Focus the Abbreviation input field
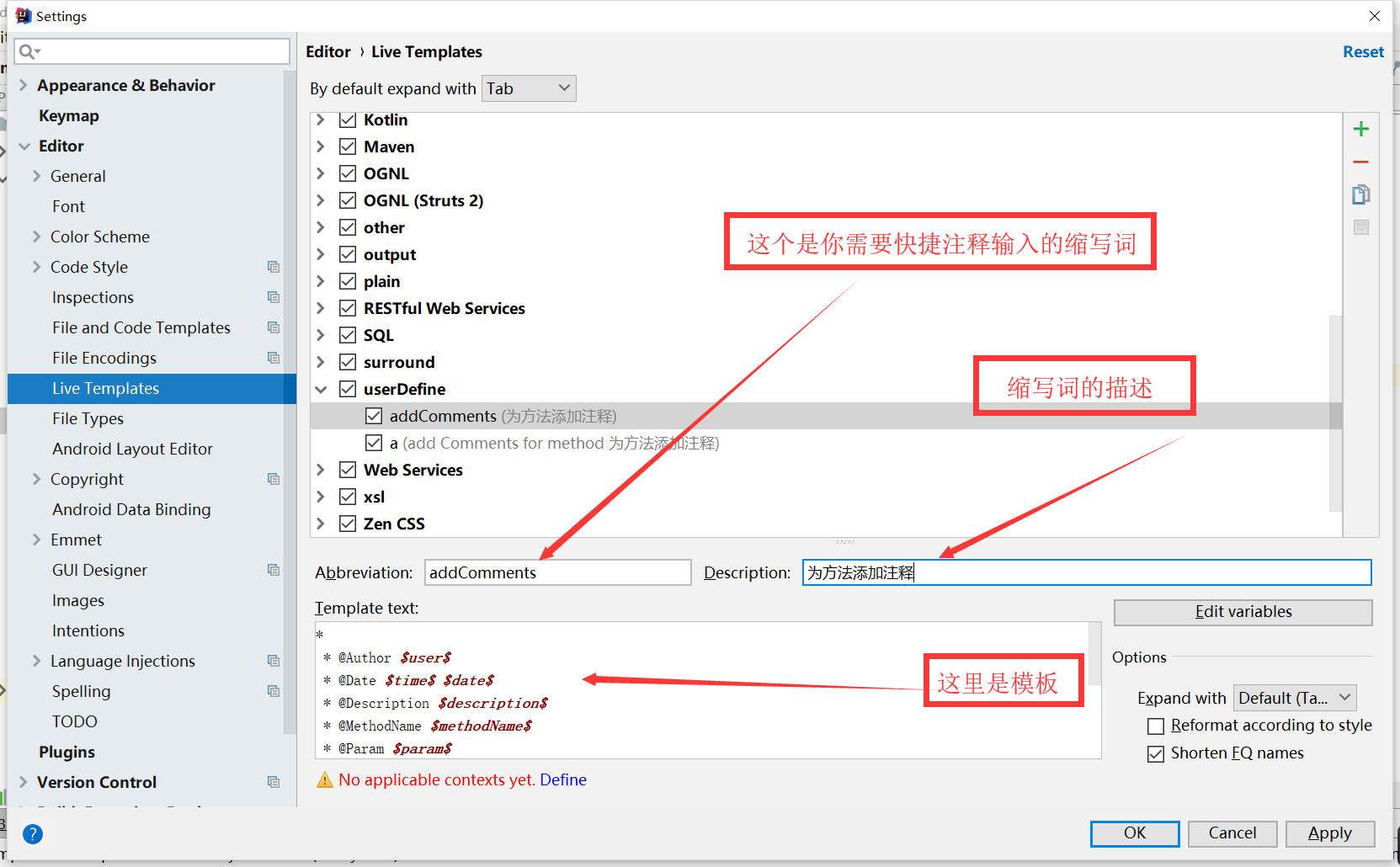 557,572
